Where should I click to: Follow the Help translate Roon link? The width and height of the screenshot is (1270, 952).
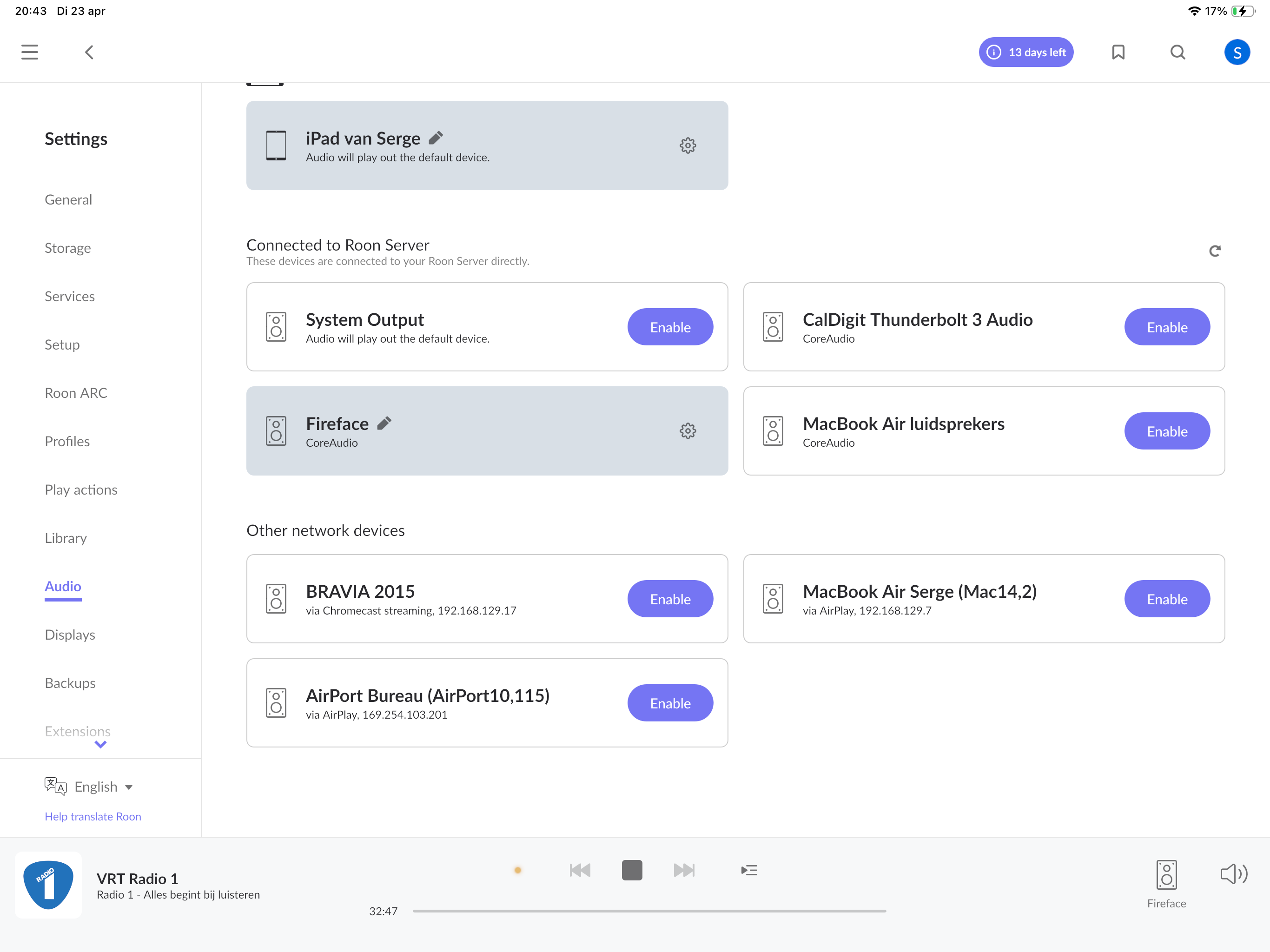[93, 816]
